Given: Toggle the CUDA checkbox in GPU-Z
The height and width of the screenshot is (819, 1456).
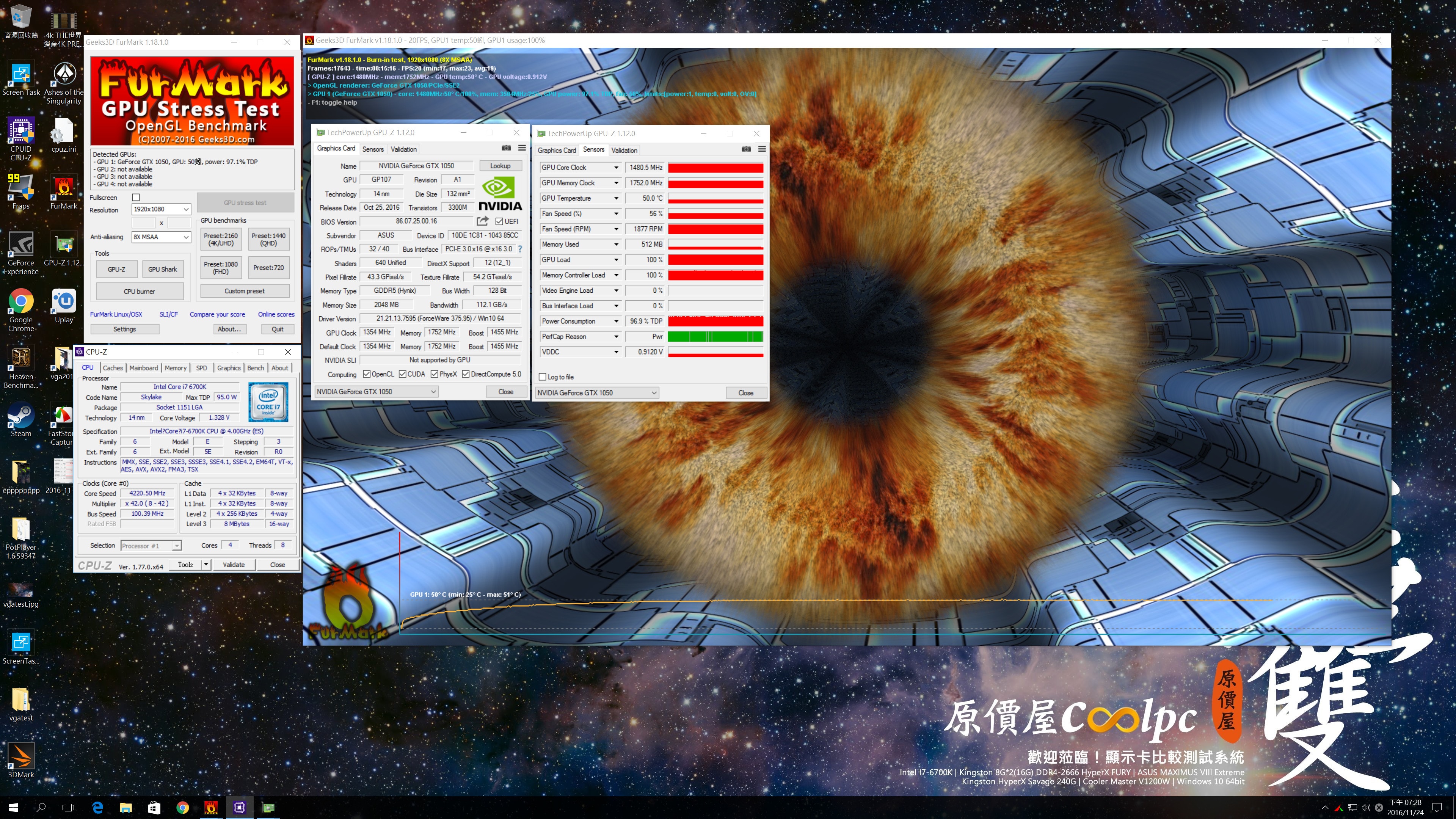Looking at the screenshot, I should pos(402,374).
